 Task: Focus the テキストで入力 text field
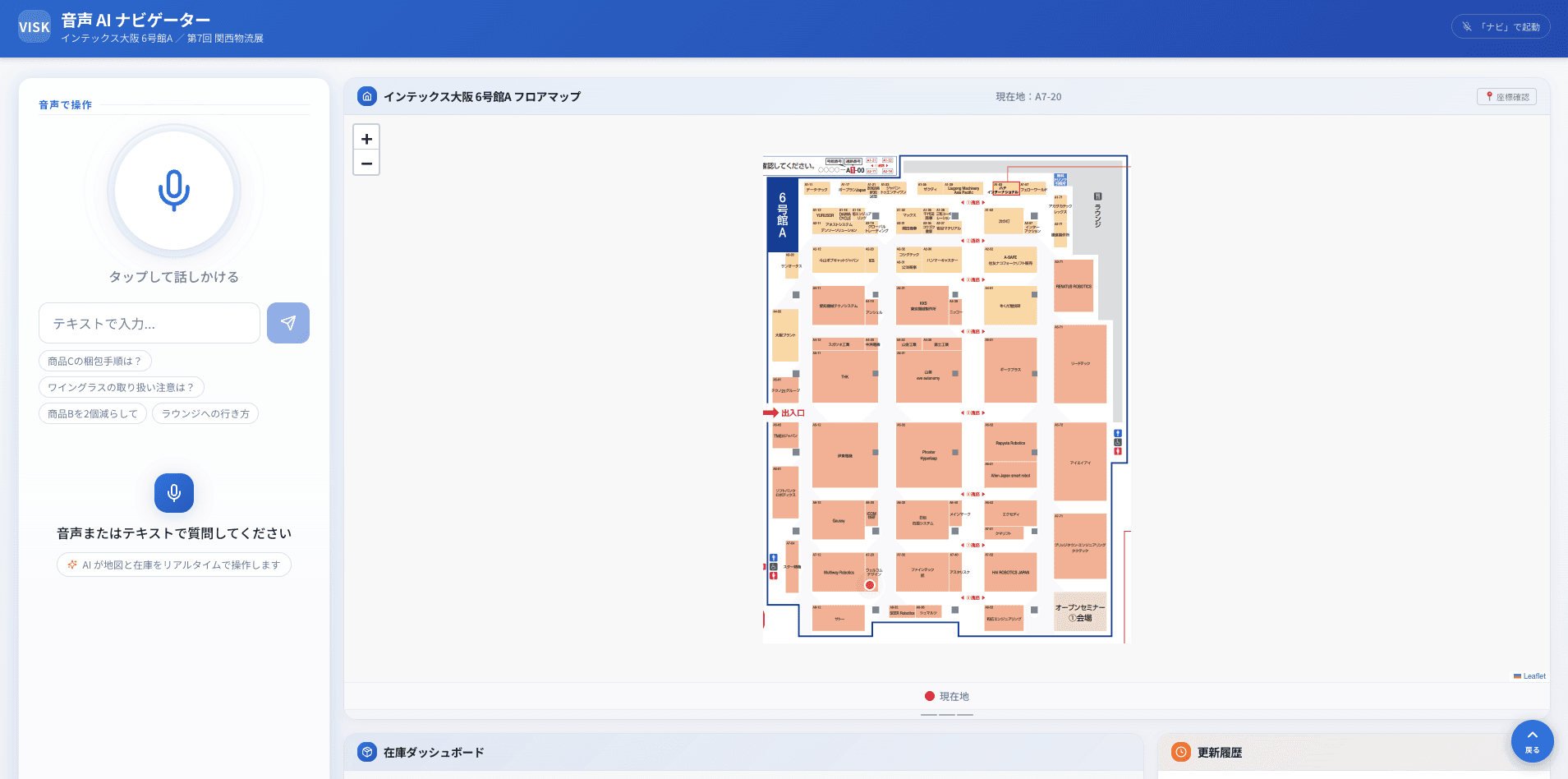click(149, 323)
